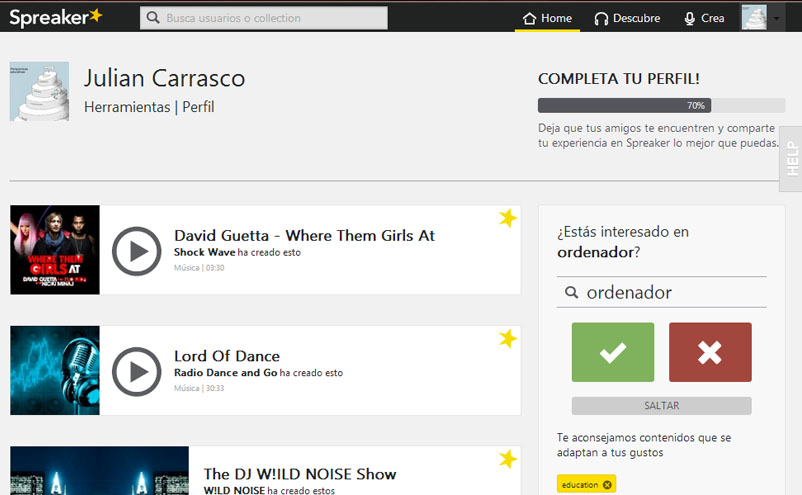Play David Guetta - Where Them Girls At

click(x=137, y=251)
